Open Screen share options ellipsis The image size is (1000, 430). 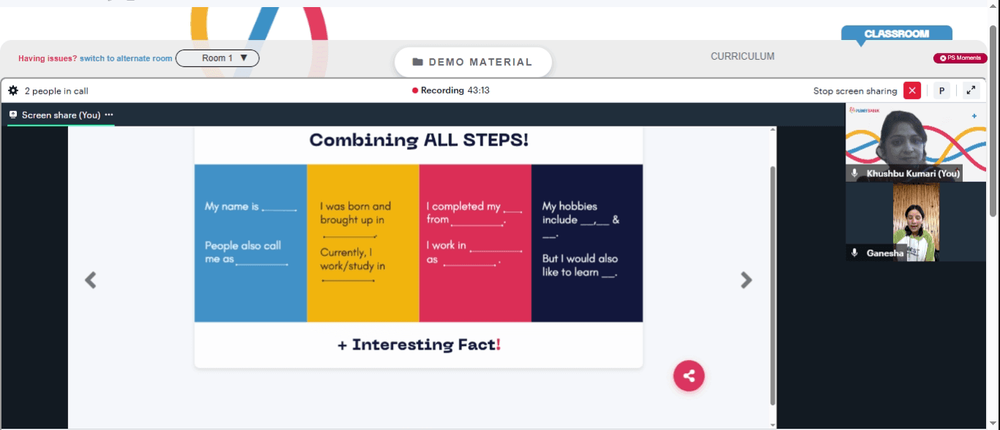(x=109, y=115)
